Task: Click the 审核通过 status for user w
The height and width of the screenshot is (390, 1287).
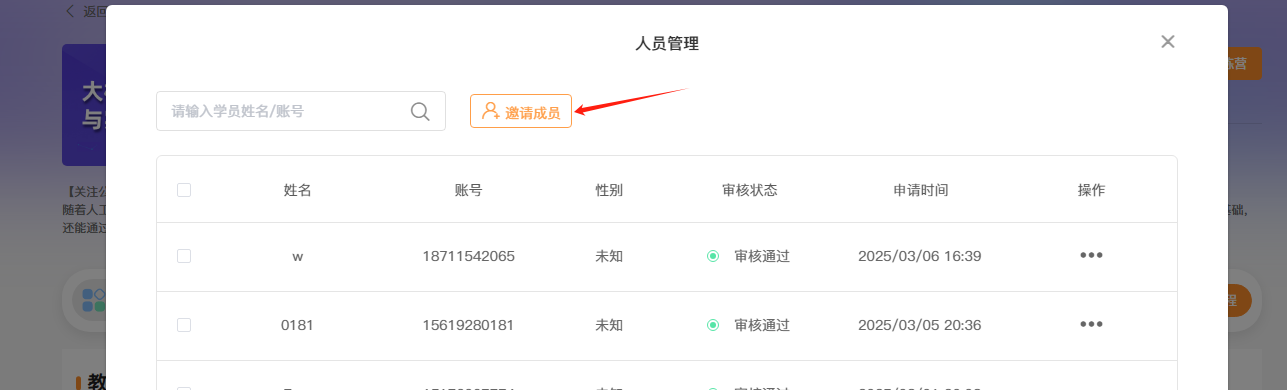Action: click(x=762, y=256)
